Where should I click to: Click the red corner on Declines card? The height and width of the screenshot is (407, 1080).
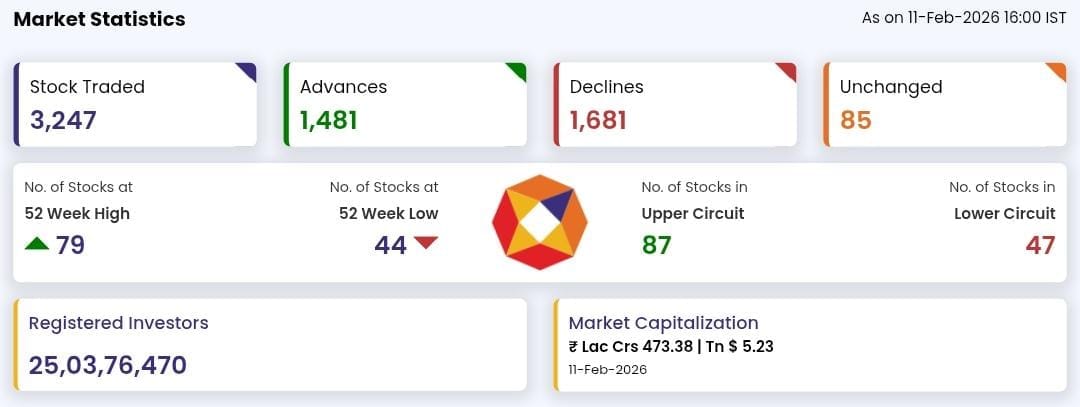click(x=788, y=70)
